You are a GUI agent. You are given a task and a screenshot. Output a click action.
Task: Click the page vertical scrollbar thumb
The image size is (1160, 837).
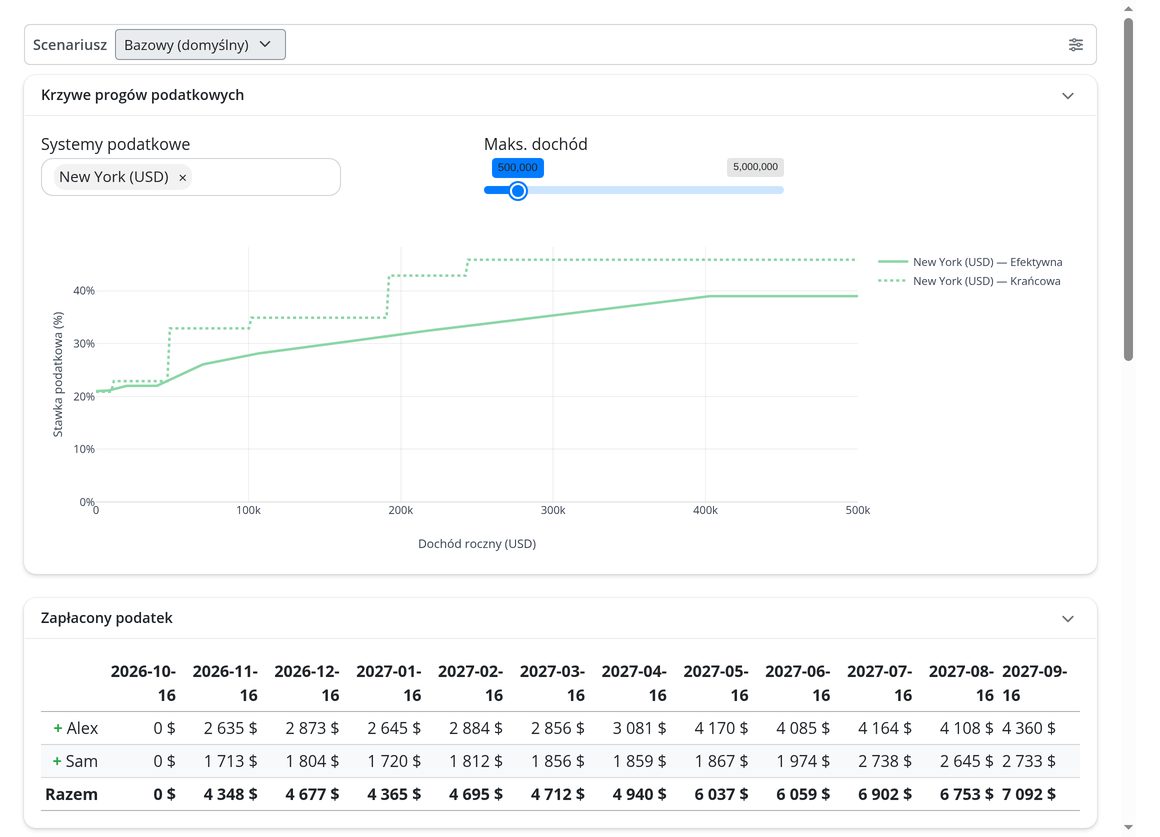click(x=1128, y=189)
